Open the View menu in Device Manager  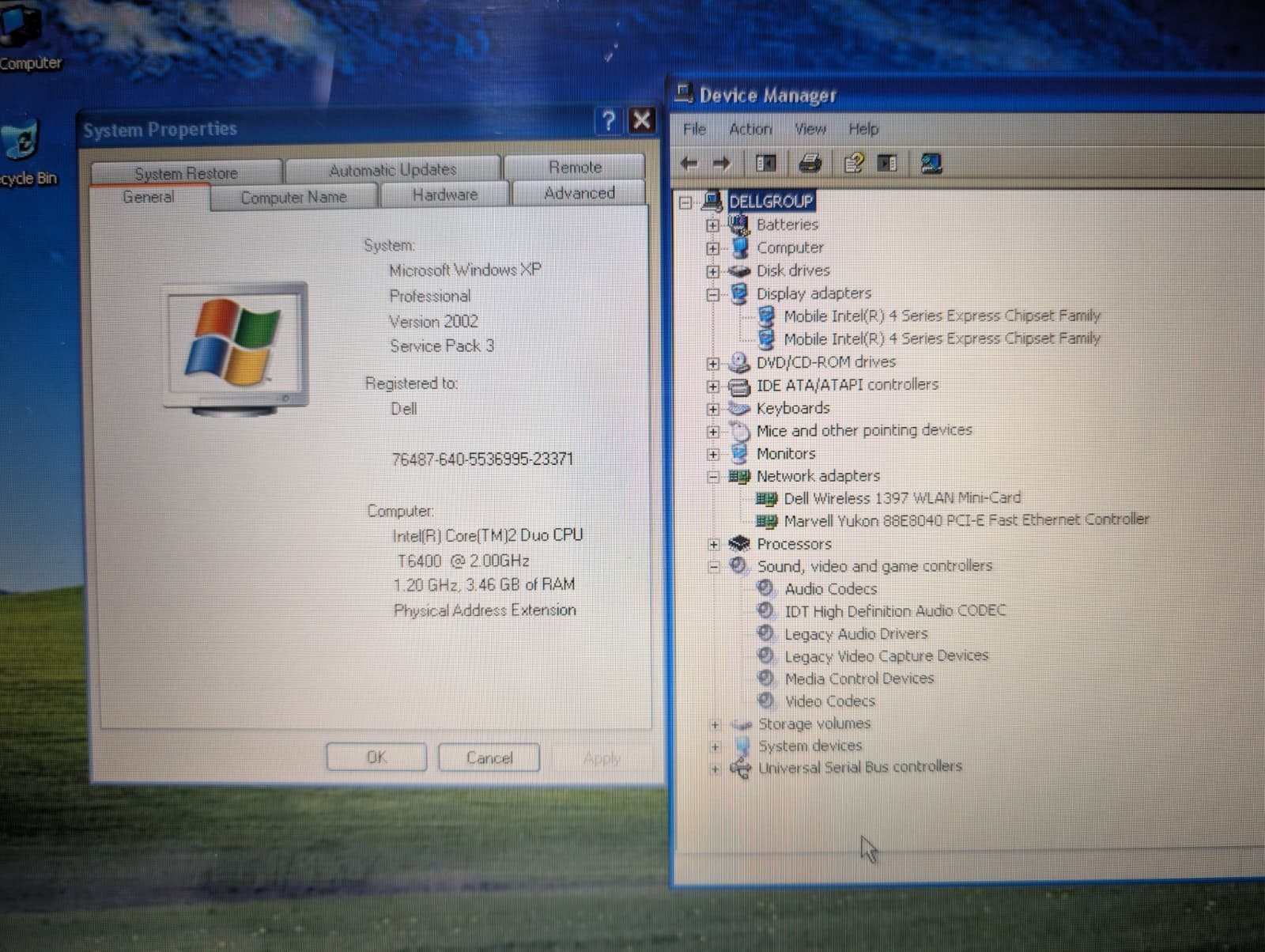click(x=810, y=129)
